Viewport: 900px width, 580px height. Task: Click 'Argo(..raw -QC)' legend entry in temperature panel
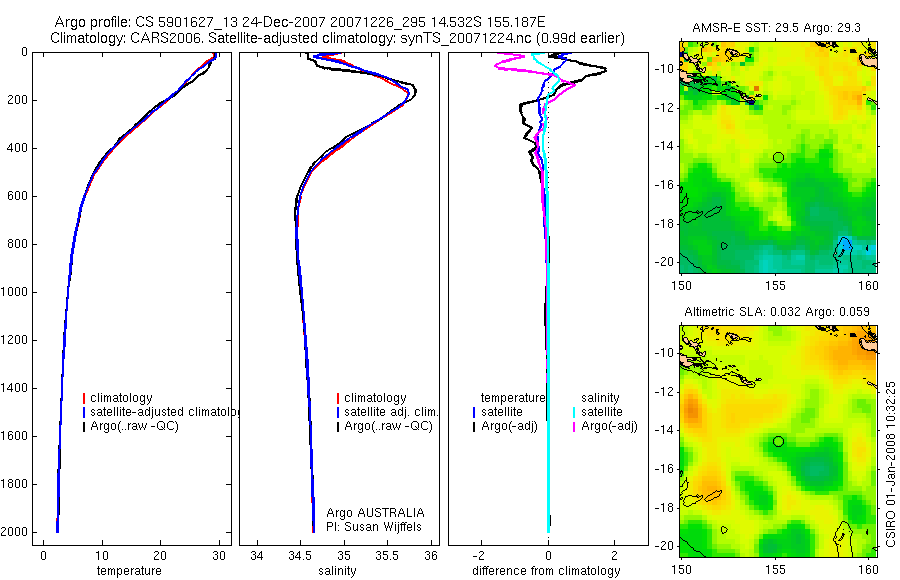pos(134,426)
